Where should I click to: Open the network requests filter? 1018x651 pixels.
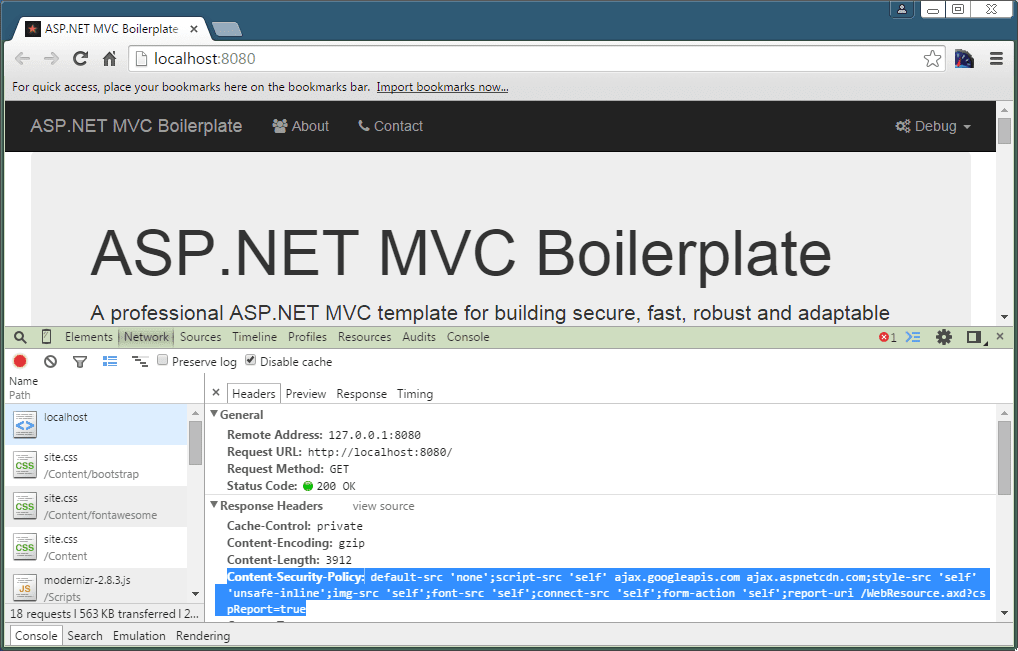click(80, 361)
